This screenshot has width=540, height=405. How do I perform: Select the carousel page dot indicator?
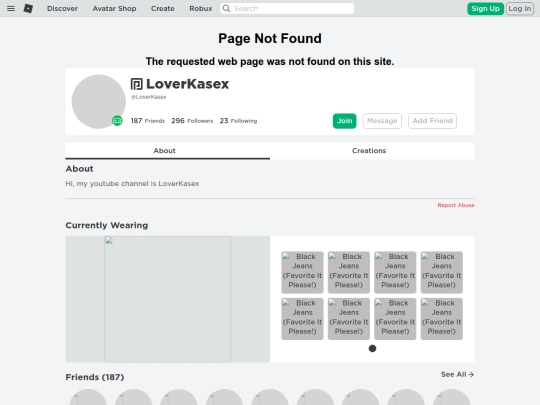[x=372, y=349]
